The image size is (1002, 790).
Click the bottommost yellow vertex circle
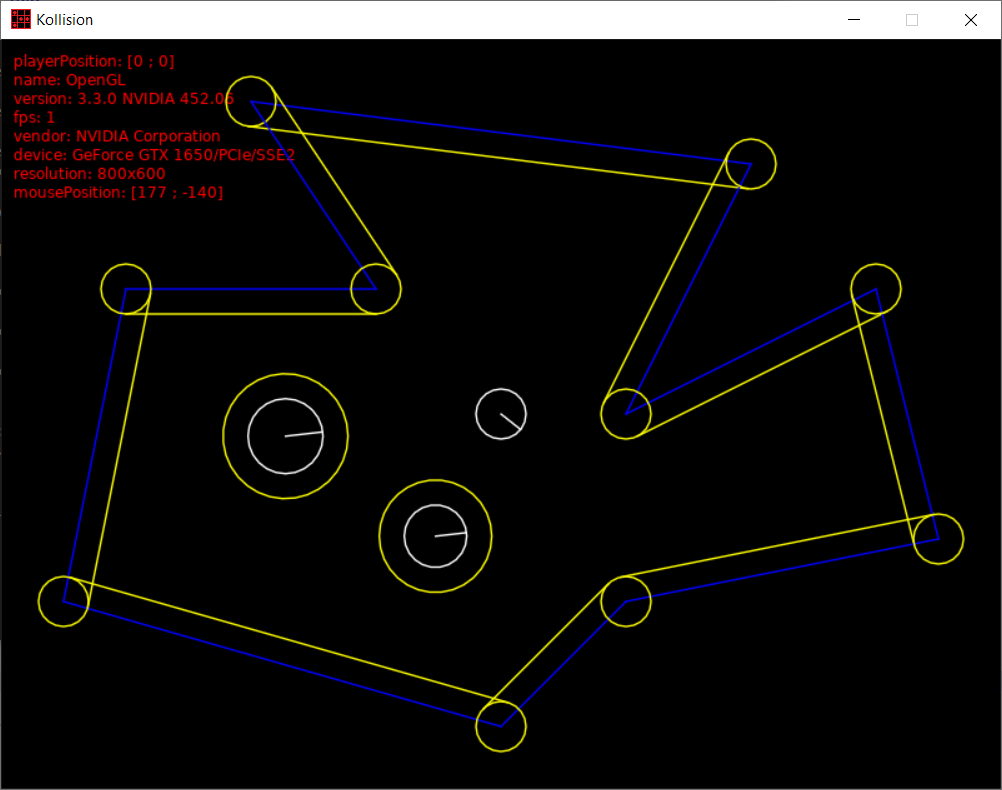pyautogui.click(x=500, y=726)
